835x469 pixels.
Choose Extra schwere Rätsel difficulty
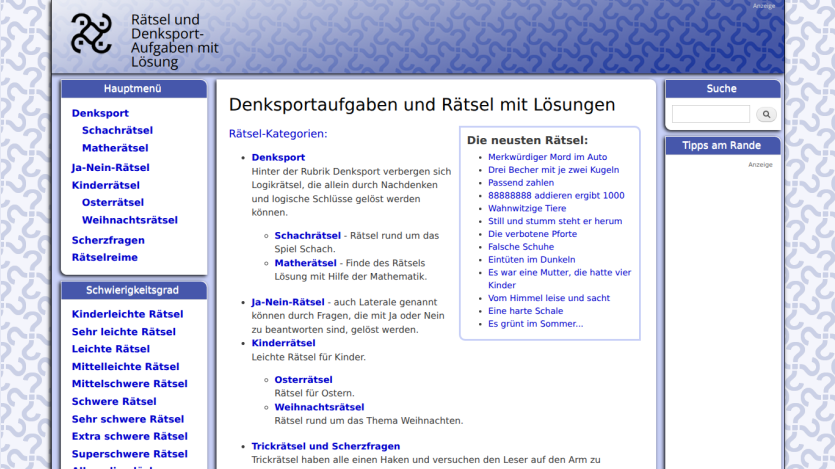click(129, 436)
